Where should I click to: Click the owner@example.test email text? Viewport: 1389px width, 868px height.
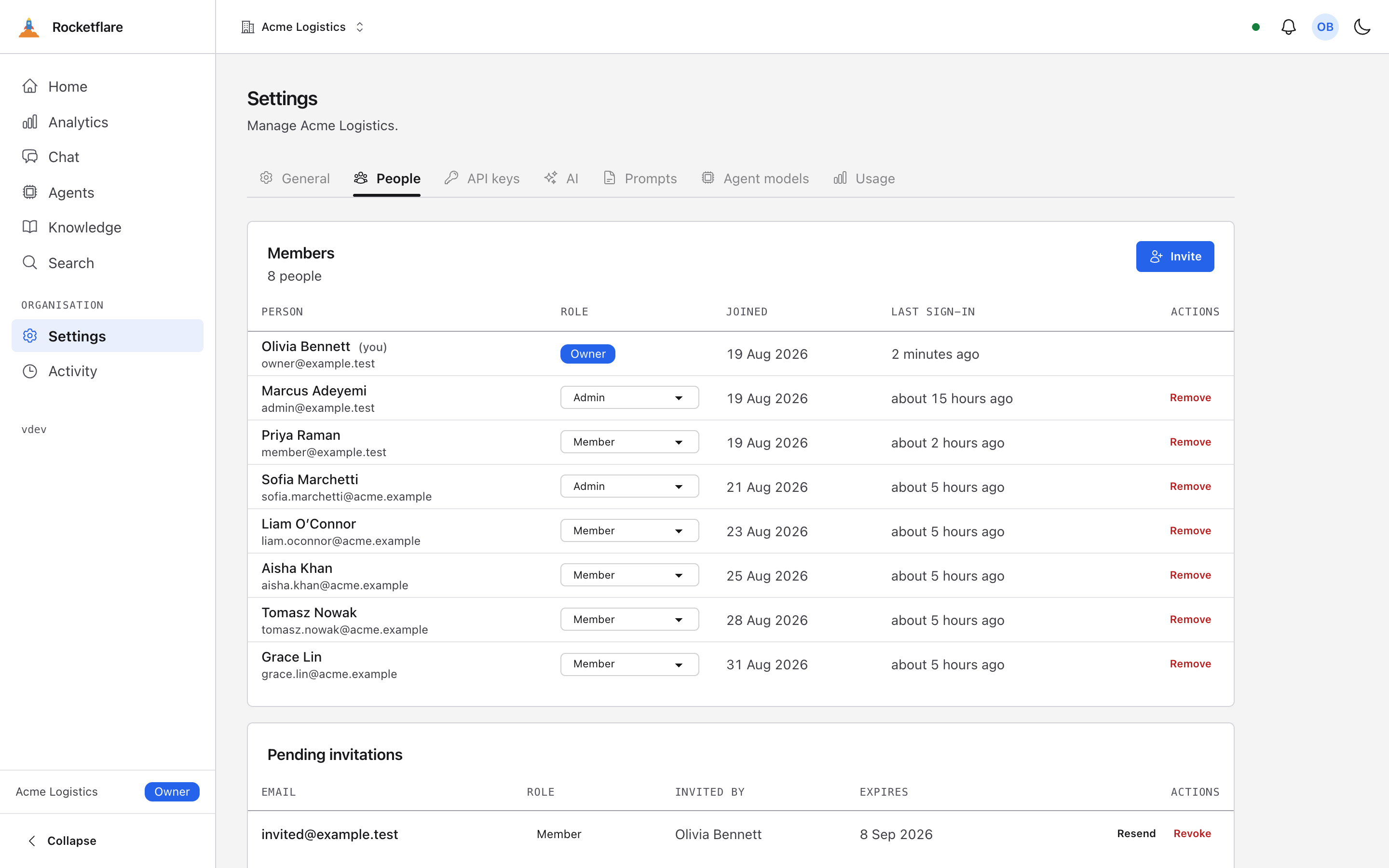coord(318,364)
